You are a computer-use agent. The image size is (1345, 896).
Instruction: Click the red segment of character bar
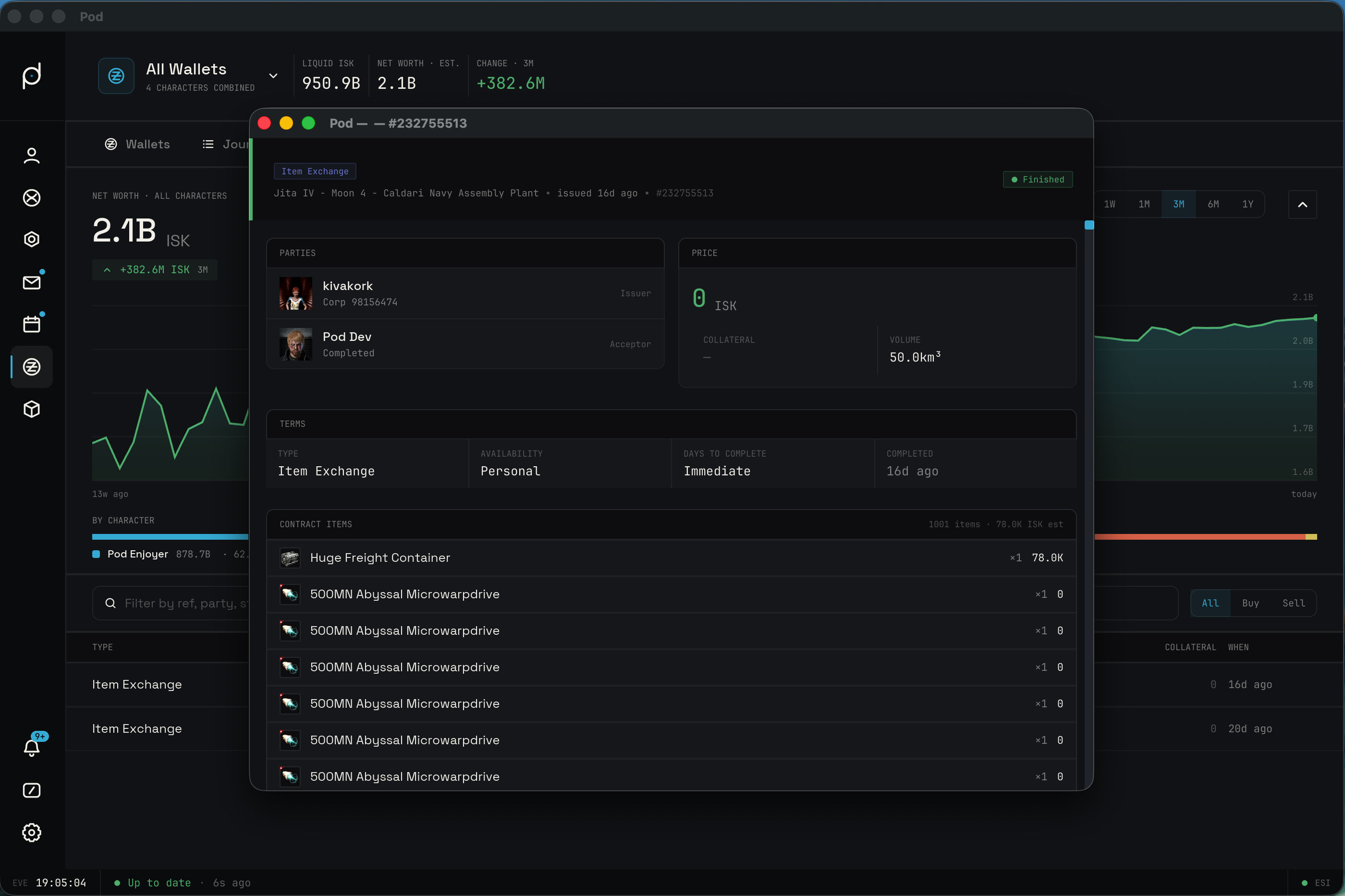(1199, 536)
